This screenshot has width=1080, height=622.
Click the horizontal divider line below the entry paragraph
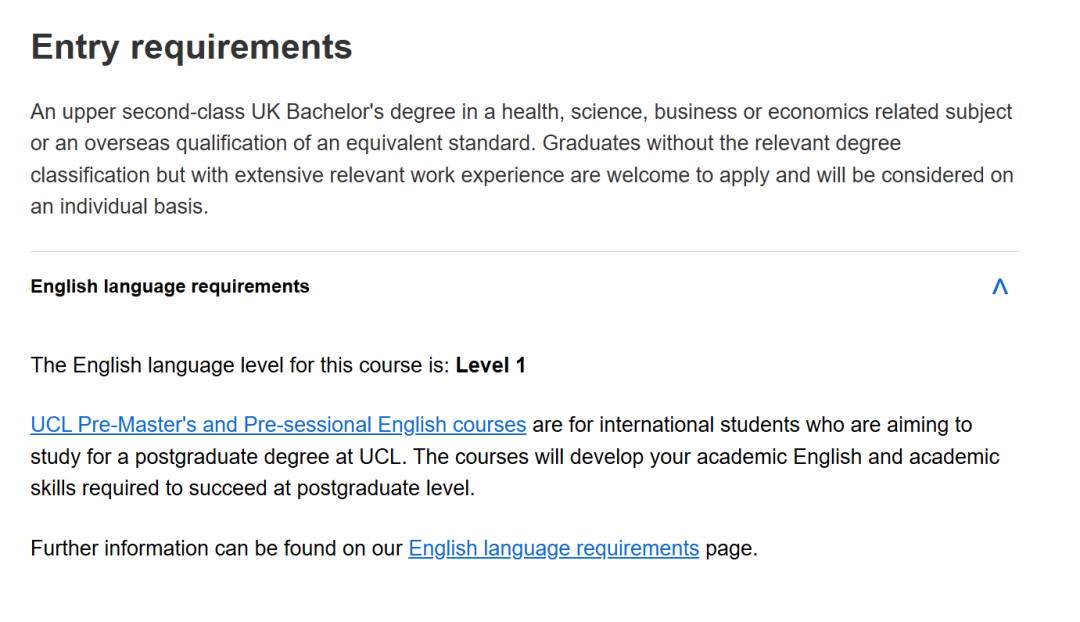pyautogui.click(x=525, y=252)
